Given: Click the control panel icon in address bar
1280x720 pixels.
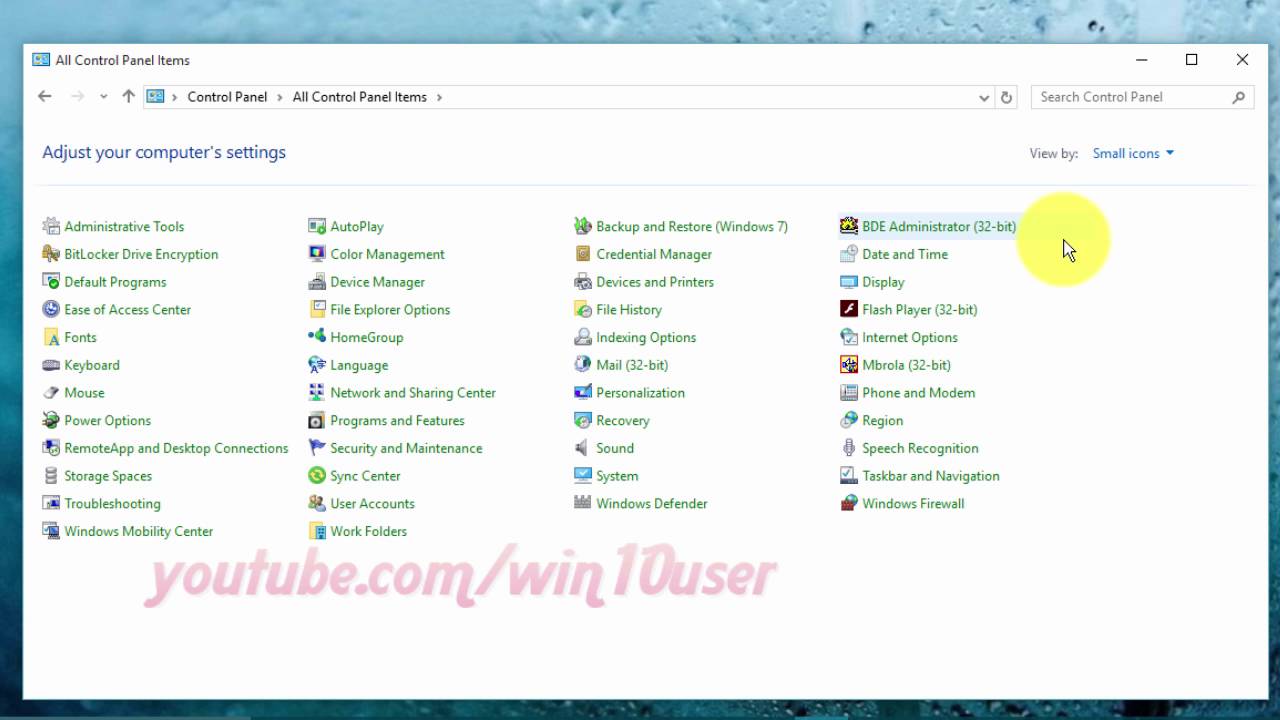Looking at the screenshot, I should 155,97.
